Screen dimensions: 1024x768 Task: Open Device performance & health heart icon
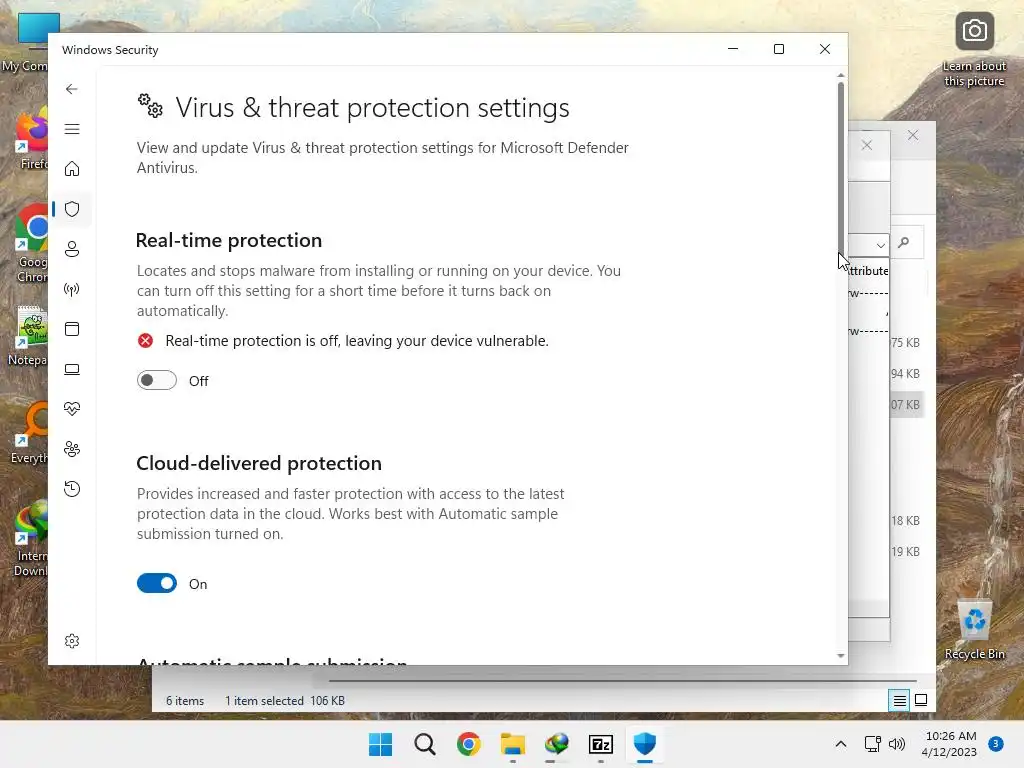click(72, 409)
